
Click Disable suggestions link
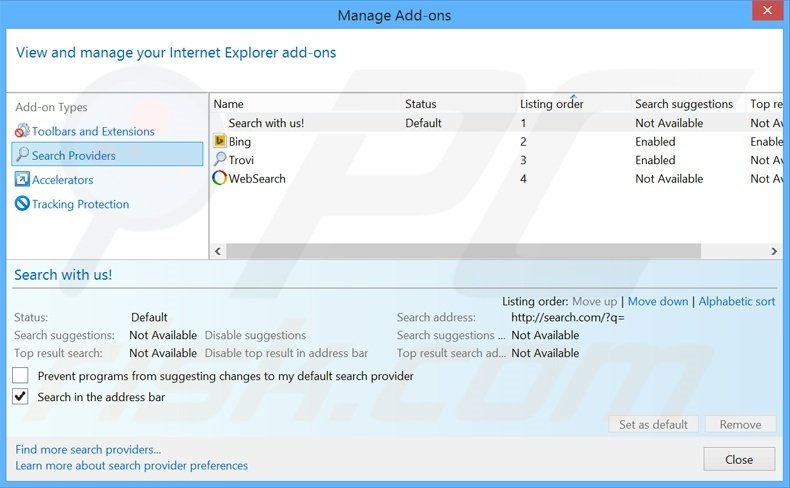tap(255, 335)
